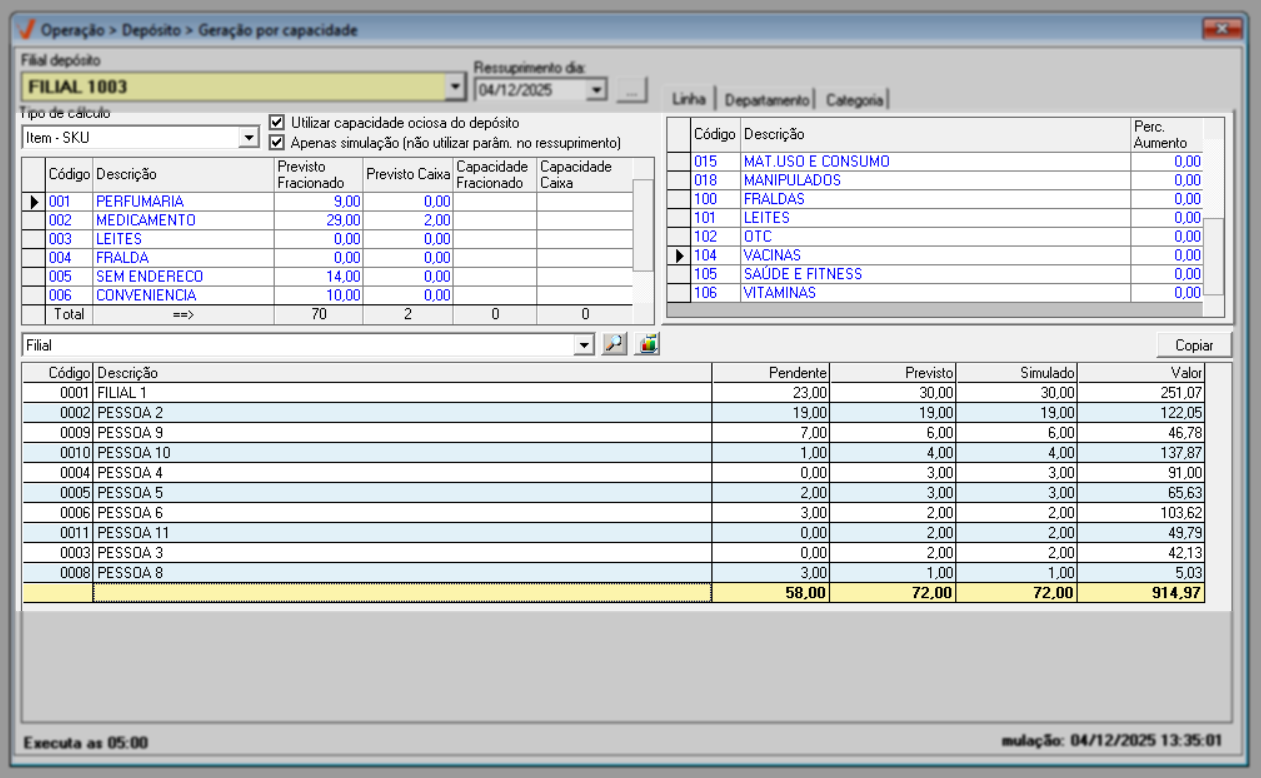Expand the Filial grouping dropdown
Screen dimensions: 1261x778
pyautogui.click(x=584, y=345)
